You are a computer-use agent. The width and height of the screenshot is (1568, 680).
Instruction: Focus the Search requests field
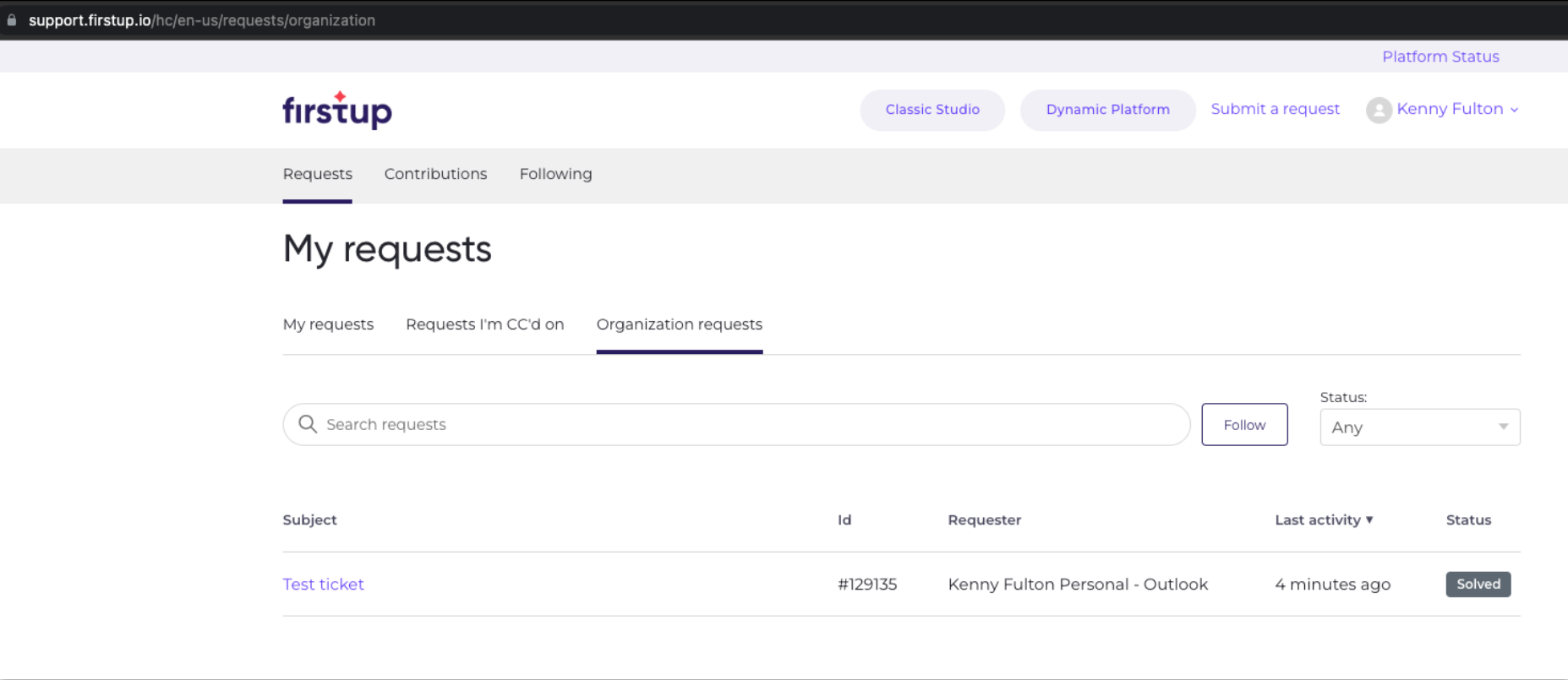736,424
